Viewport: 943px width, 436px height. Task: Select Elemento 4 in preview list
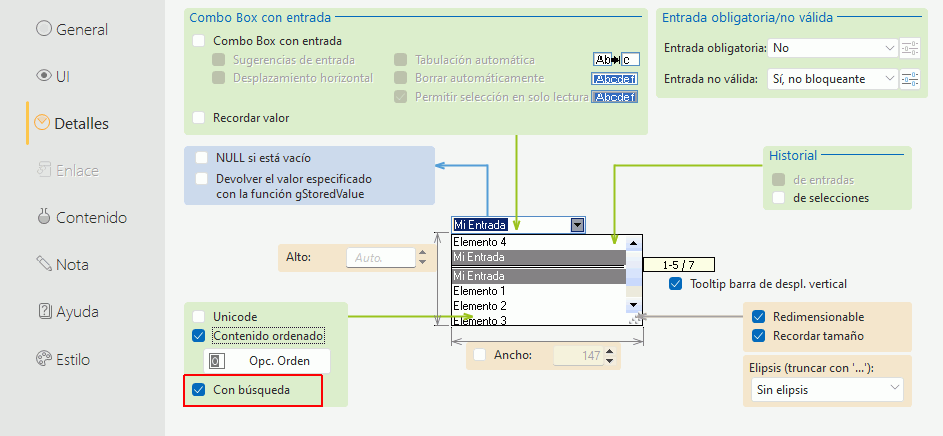point(539,242)
